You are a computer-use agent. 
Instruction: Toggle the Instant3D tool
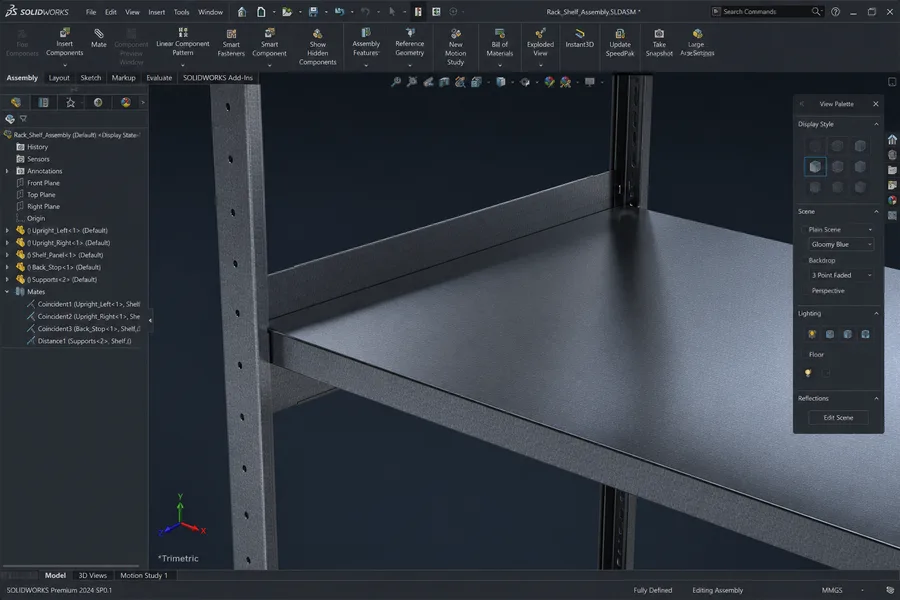click(579, 38)
